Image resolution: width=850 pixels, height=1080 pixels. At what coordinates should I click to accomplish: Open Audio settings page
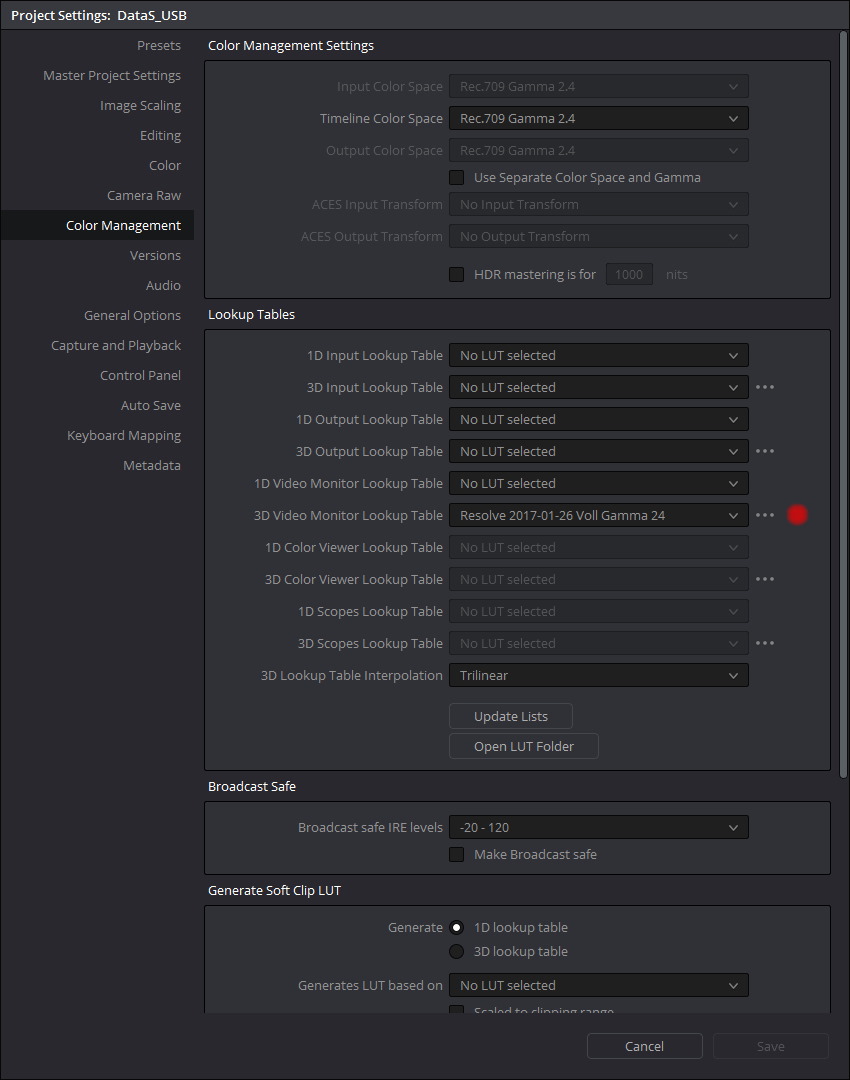(163, 285)
